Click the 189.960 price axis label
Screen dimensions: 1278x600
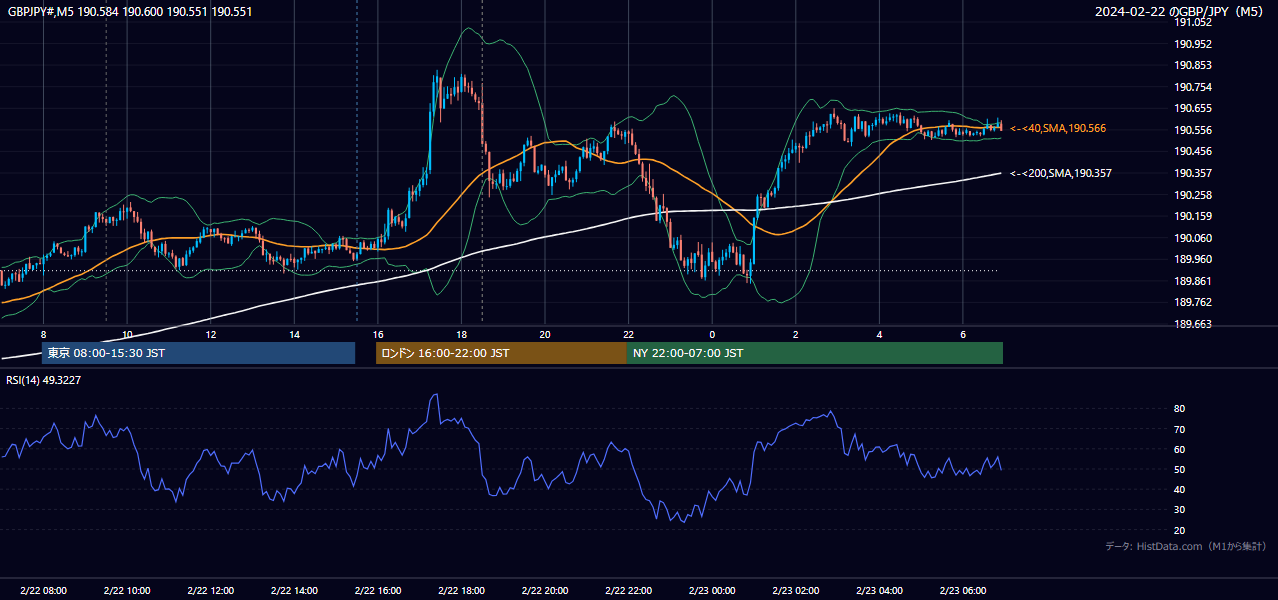1193,259
